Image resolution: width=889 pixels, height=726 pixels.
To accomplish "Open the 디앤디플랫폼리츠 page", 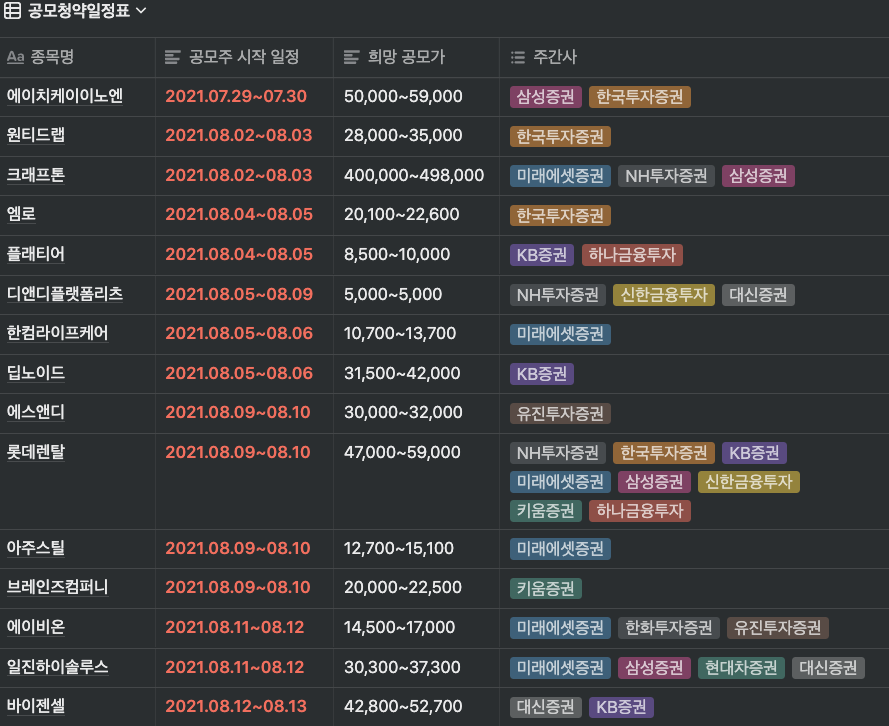I will pyautogui.click(x=65, y=294).
